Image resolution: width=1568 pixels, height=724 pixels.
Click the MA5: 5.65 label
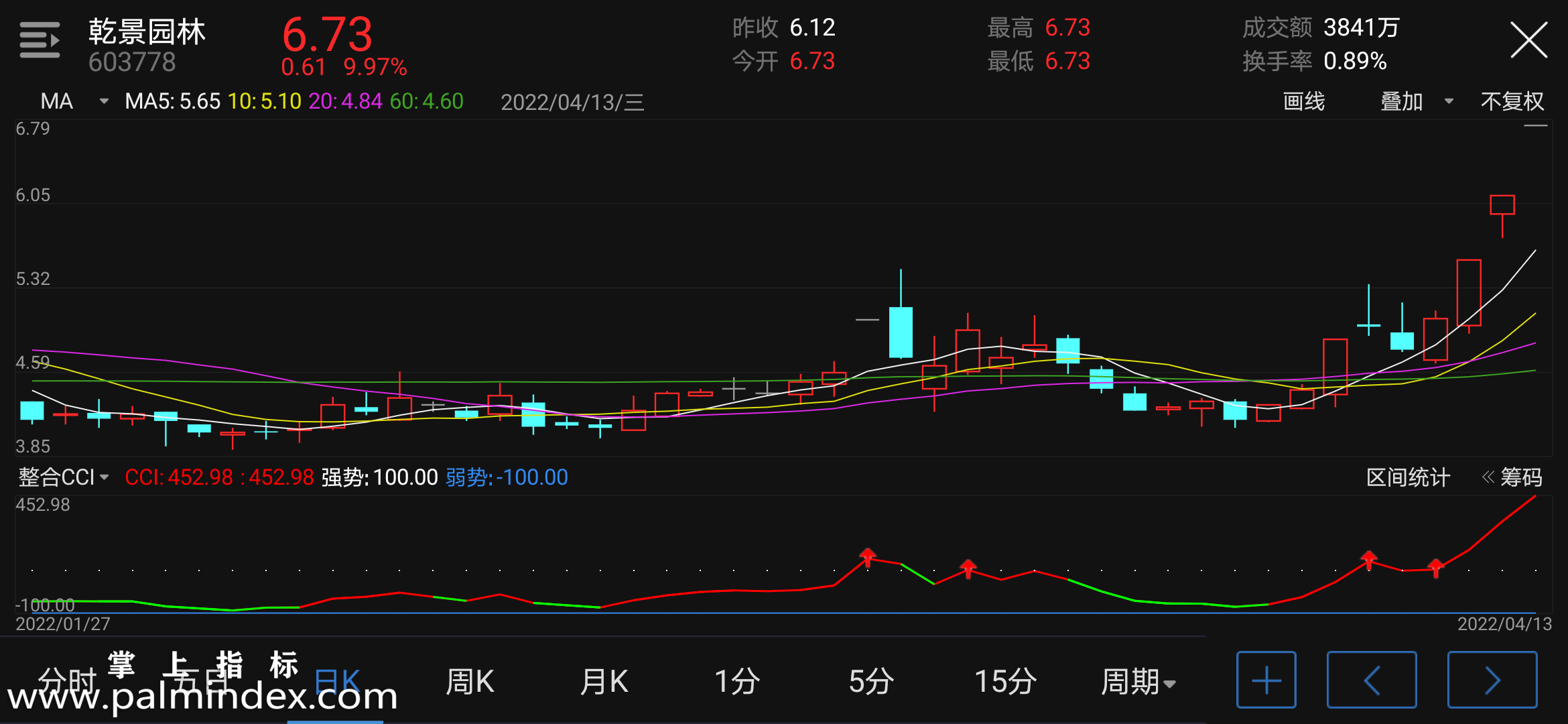coord(173,101)
